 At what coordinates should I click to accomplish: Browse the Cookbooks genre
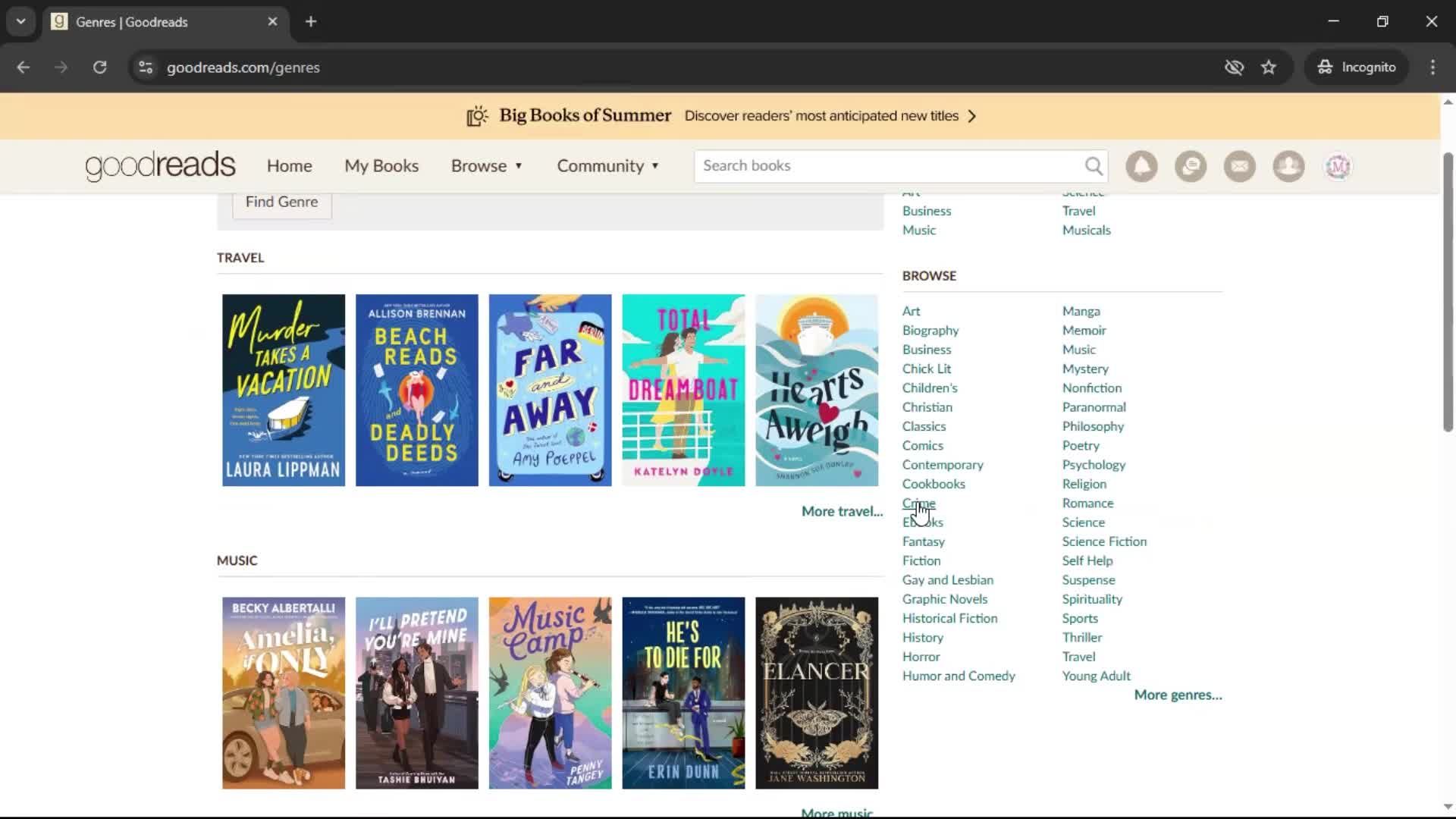934,485
